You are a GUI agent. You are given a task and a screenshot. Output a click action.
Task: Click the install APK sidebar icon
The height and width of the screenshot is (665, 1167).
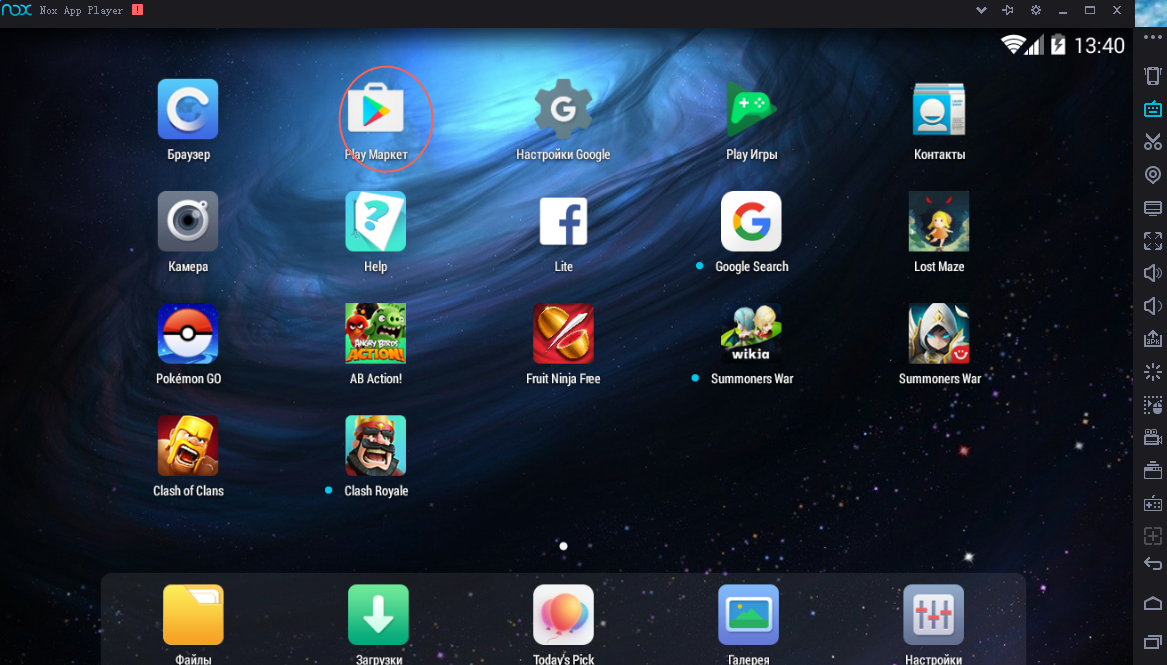1152,338
